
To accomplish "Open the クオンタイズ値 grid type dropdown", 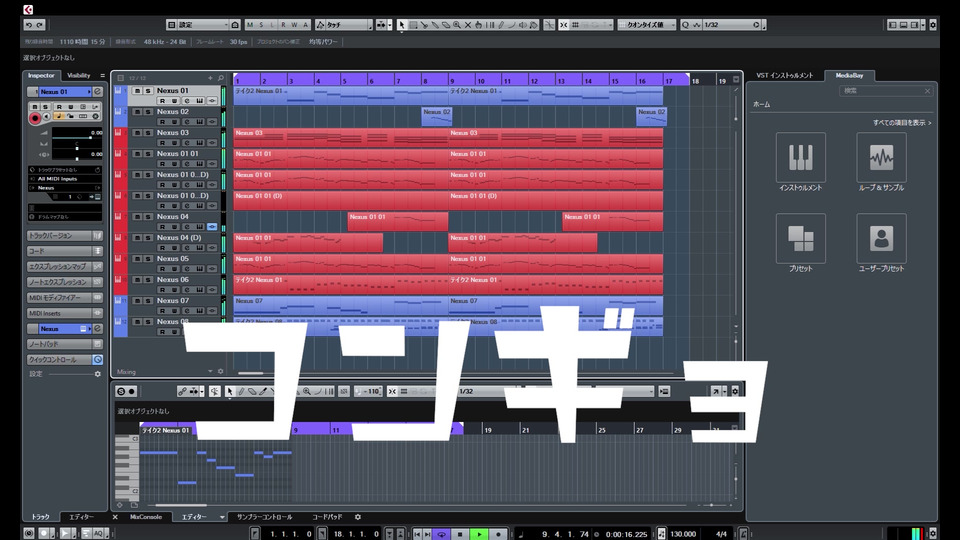I will pyautogui.click(x=647, y=24).
